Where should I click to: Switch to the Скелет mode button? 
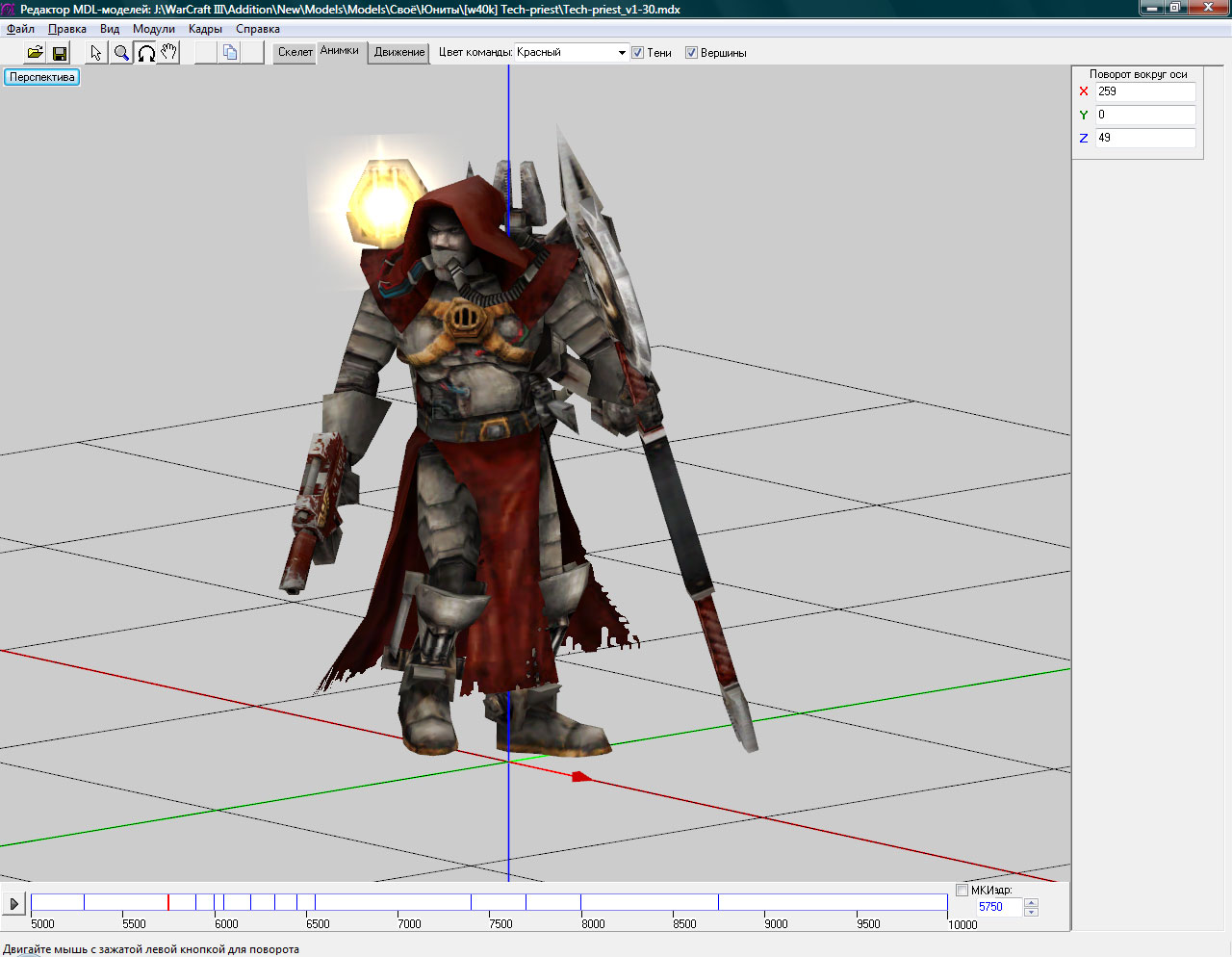click(295, 52)
